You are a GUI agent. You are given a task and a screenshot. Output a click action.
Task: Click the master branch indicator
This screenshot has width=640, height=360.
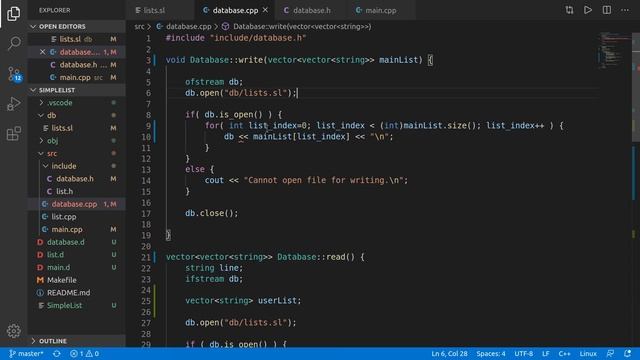26,353
